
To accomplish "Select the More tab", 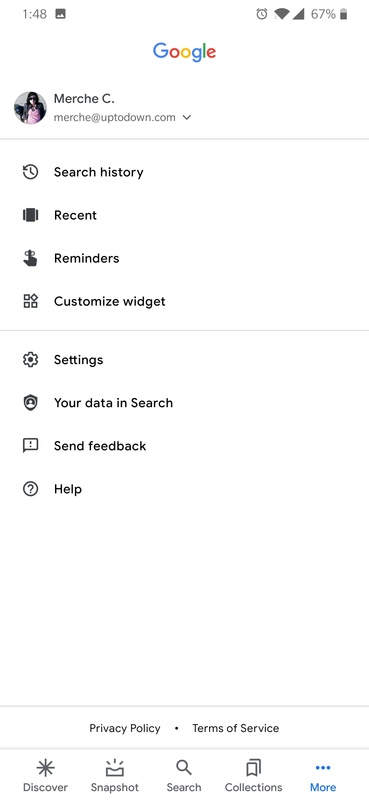I will point(323,776).
